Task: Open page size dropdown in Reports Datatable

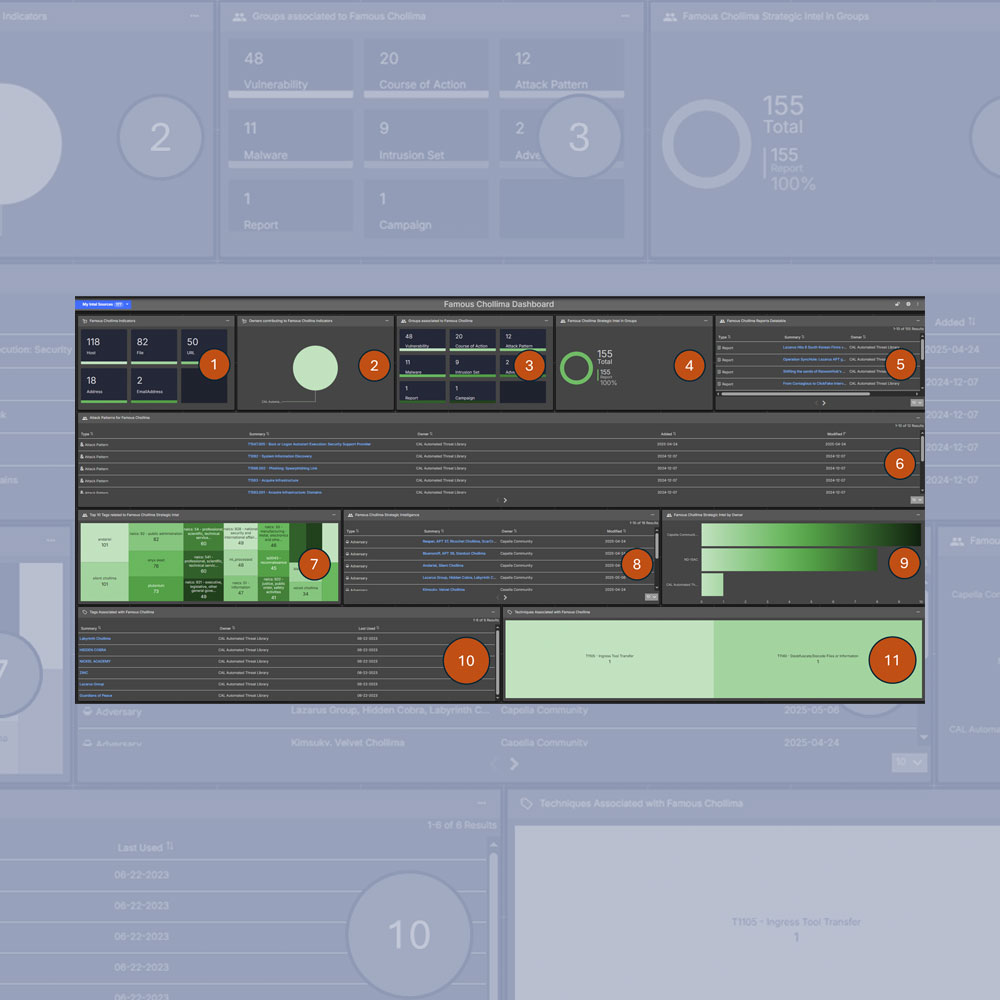Action: pyautogui.click(x=916, y=403)
